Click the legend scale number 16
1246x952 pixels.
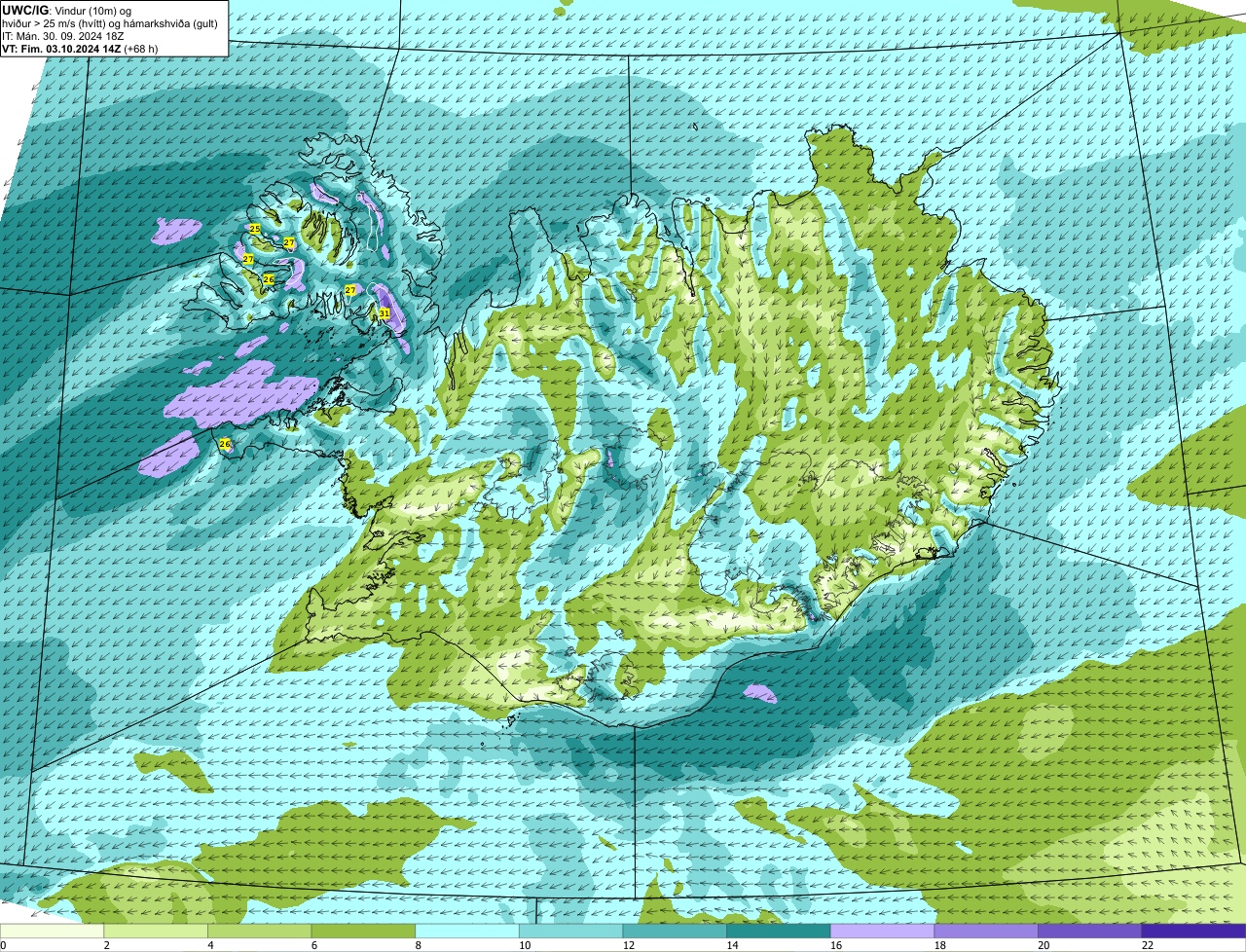coord(836,945)
